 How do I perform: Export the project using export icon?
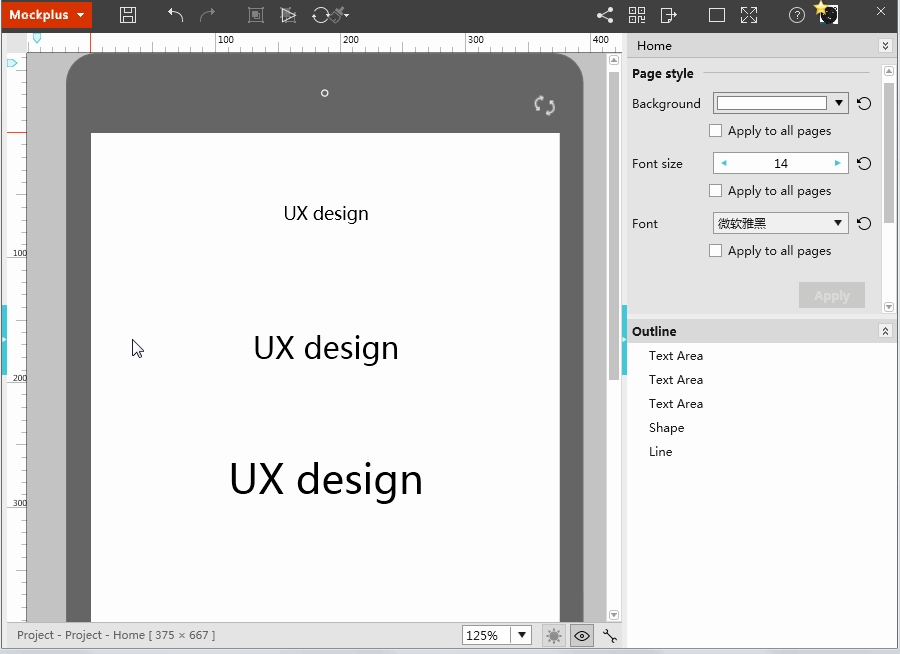coord(669,15)
